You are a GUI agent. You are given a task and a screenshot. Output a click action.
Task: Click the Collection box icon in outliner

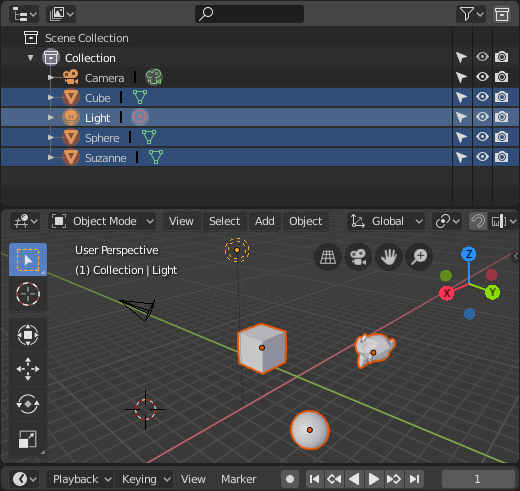pos(51,58)
